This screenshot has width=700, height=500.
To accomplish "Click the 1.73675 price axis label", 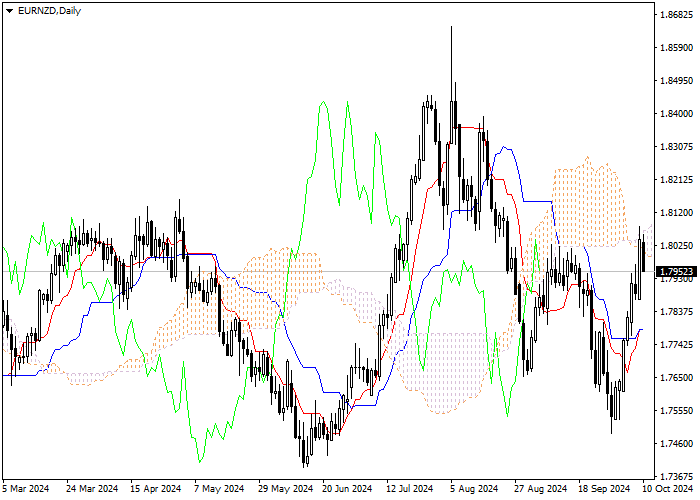I will [x=676, y=476].
